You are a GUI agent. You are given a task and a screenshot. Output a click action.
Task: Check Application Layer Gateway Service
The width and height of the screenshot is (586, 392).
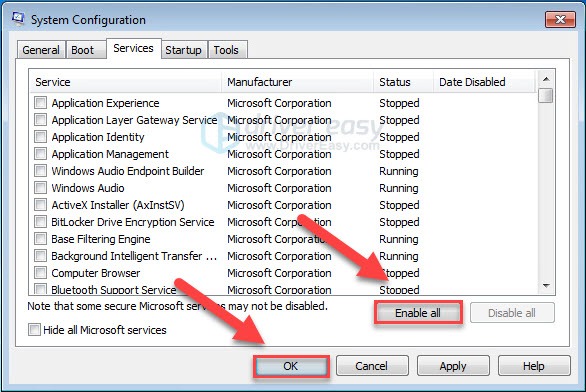(x=40, y=120)
